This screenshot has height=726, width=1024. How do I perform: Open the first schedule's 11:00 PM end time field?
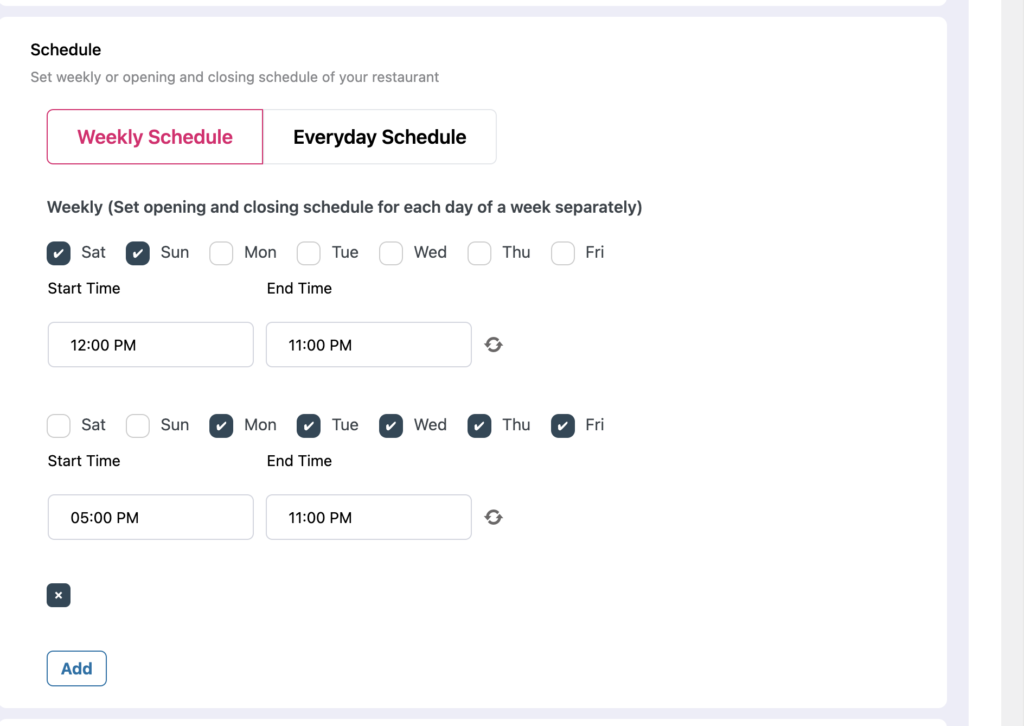coord(368,345)
